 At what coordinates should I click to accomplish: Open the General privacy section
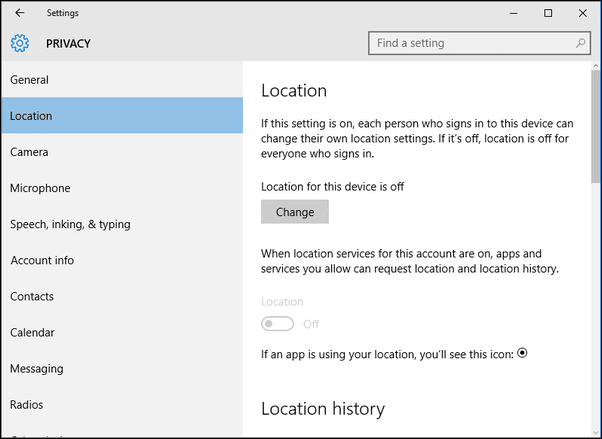(122, 80)
